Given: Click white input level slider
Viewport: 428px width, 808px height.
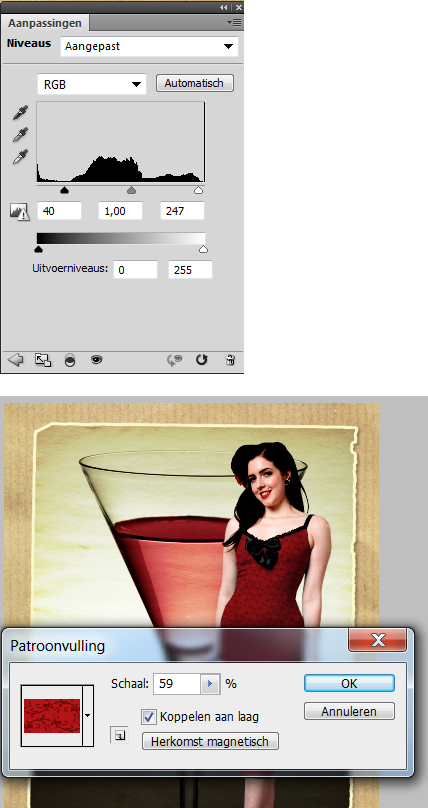Looking at the screenshot, I should point(198,190).
